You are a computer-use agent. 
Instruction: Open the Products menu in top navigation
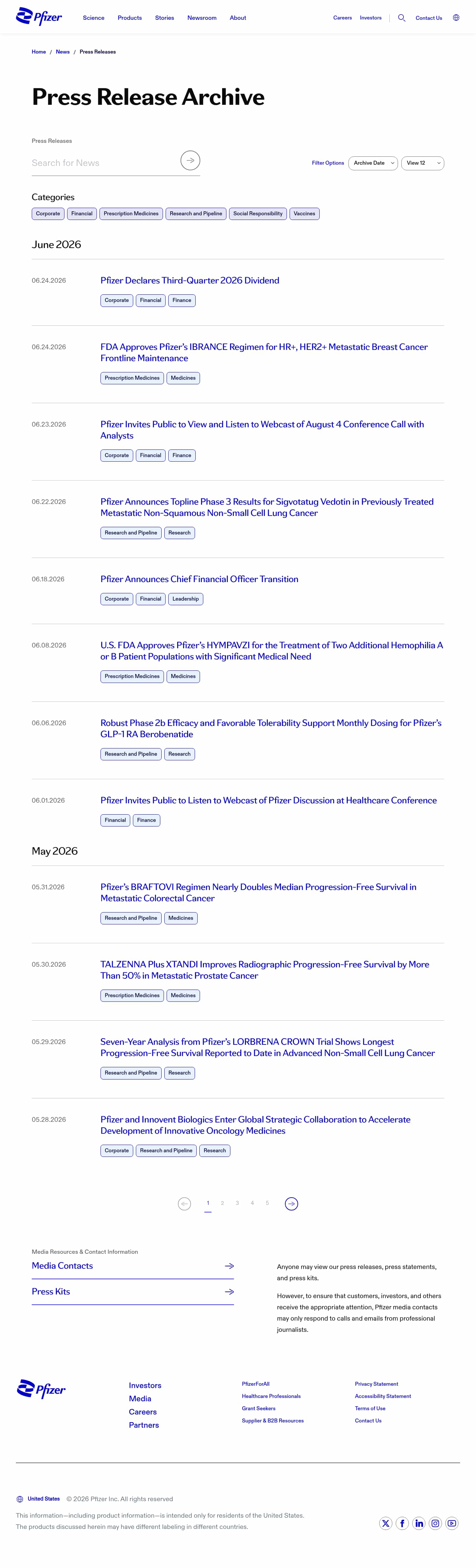tap(130, 18)
